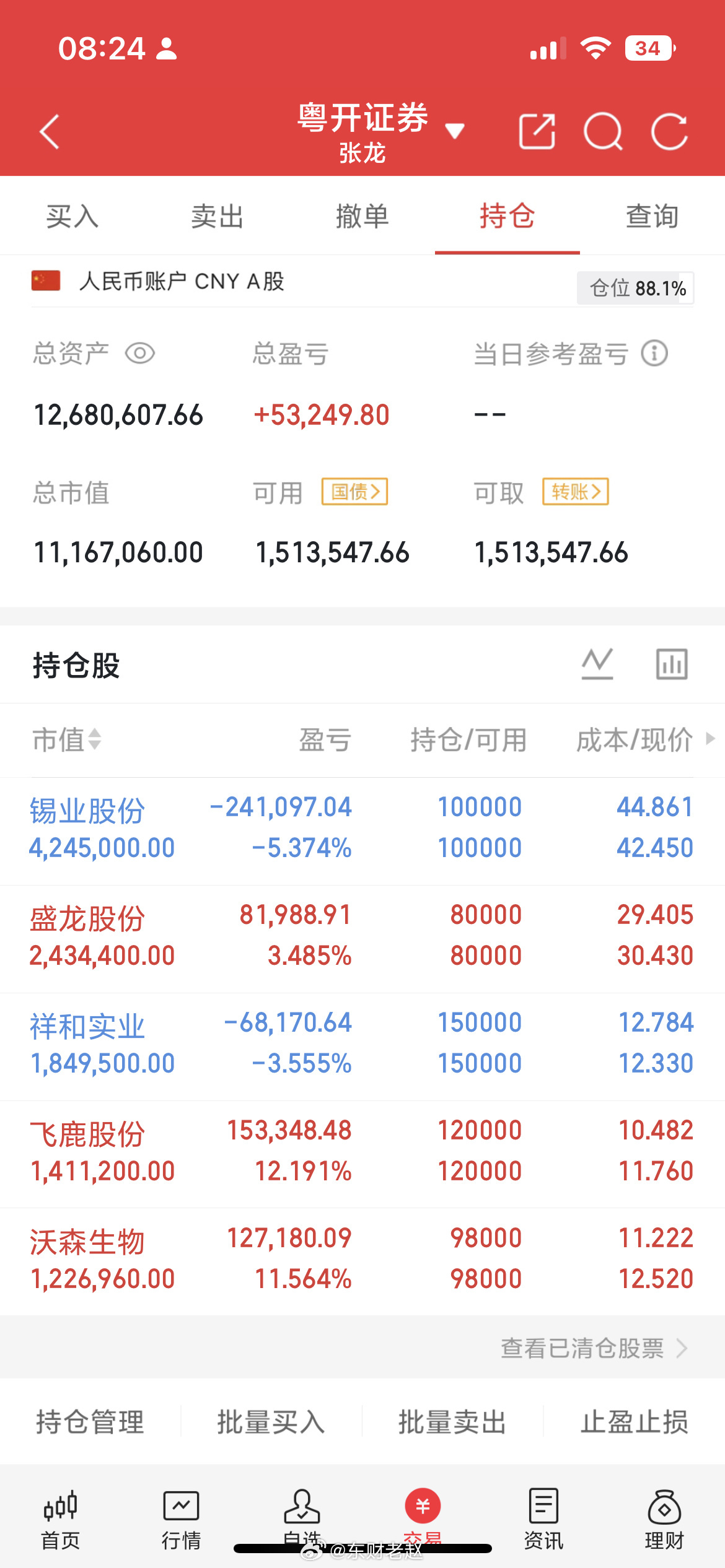
Task: Switch to the 买入 tab
Action: coord(72,216)
